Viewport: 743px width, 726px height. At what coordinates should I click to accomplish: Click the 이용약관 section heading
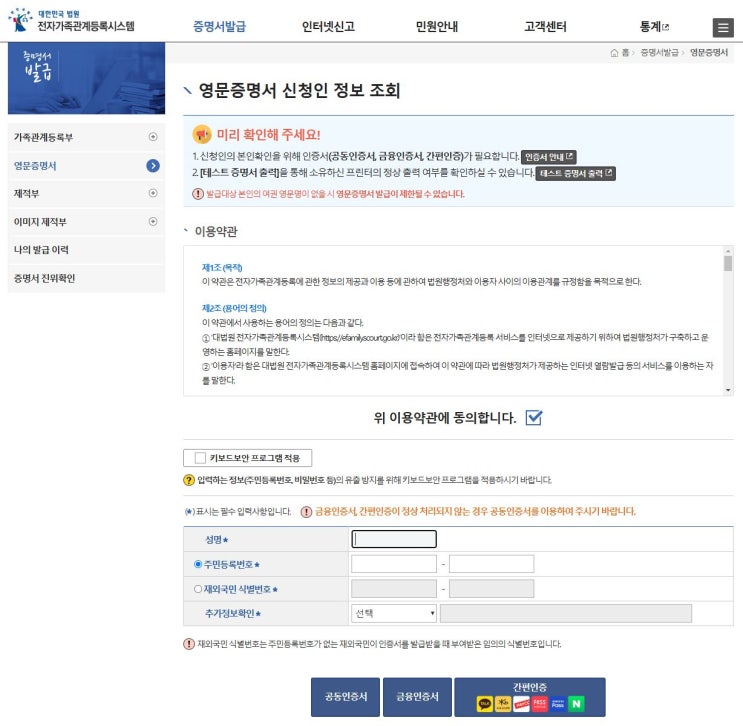pyautogui.click(x=216, y=232)
